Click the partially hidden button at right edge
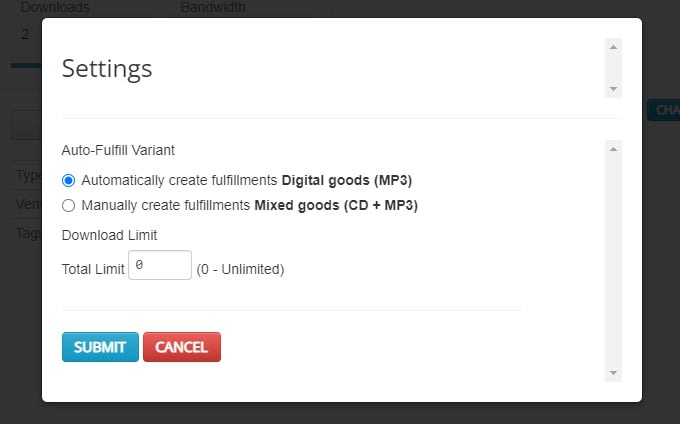680x424 pixels. pyautogui.click(x=663, y=110)
